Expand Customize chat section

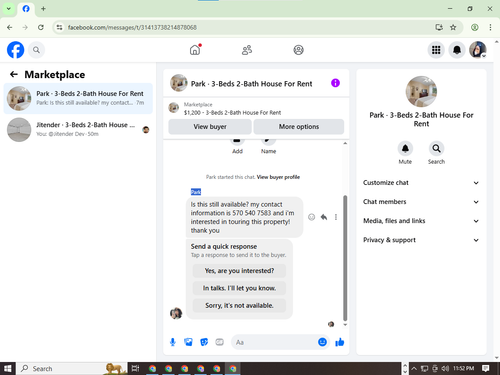421,183
